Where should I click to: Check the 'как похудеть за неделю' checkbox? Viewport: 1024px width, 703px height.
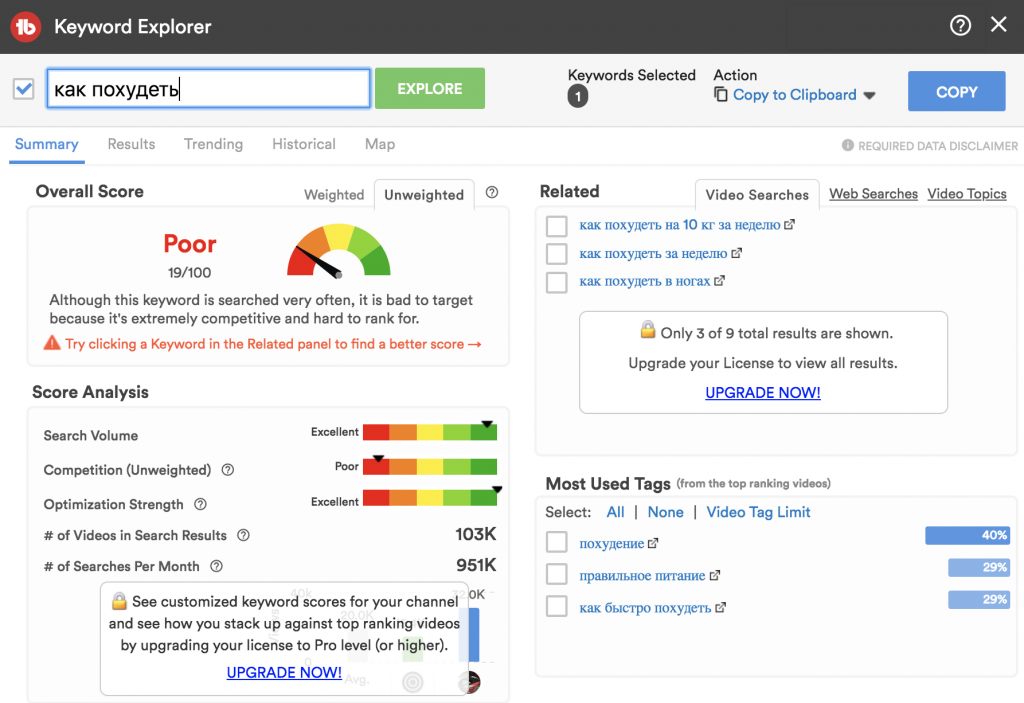click(x=557, y=254)
